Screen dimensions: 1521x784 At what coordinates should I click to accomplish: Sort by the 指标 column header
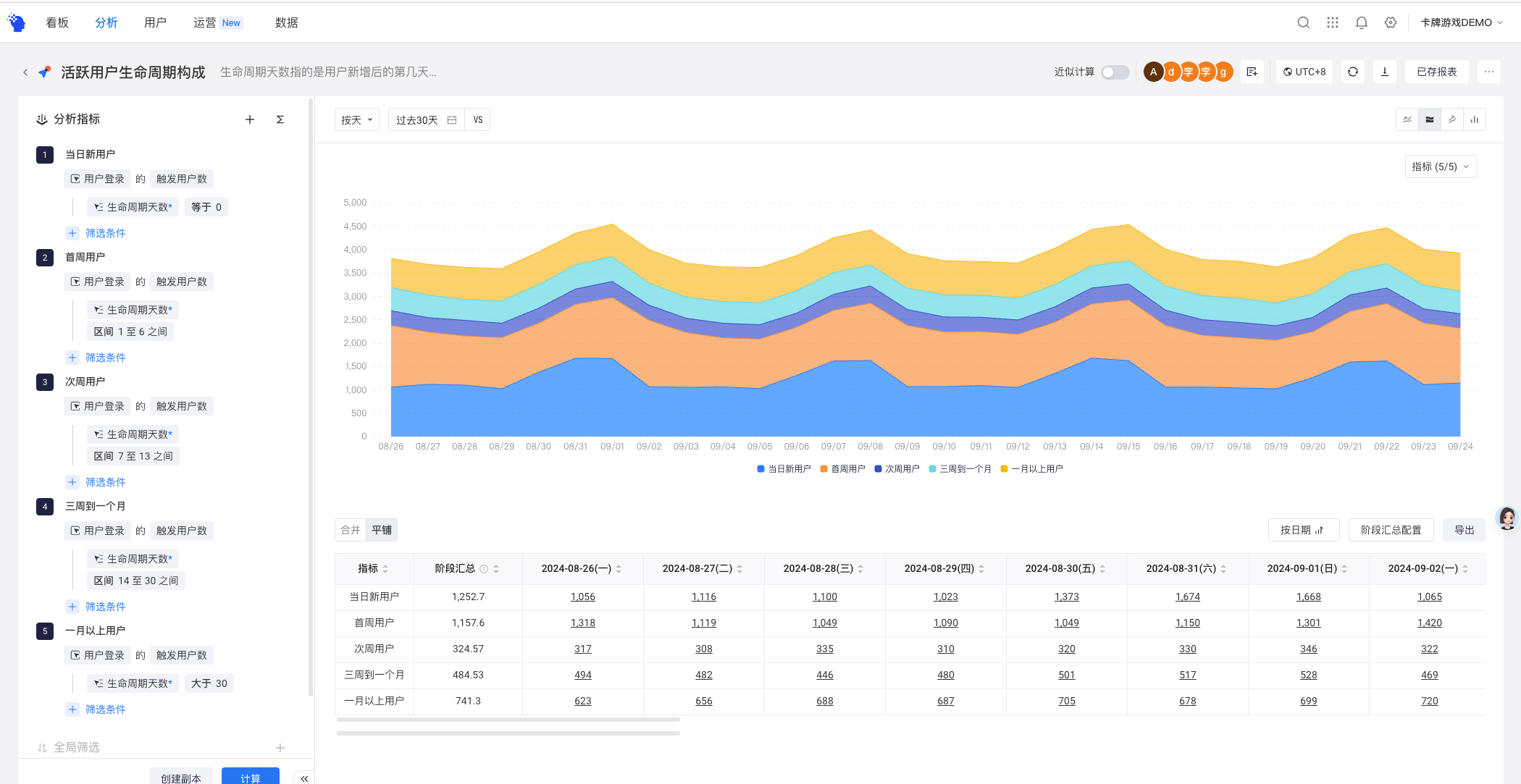pyautogui.click(x=374, y=569)
